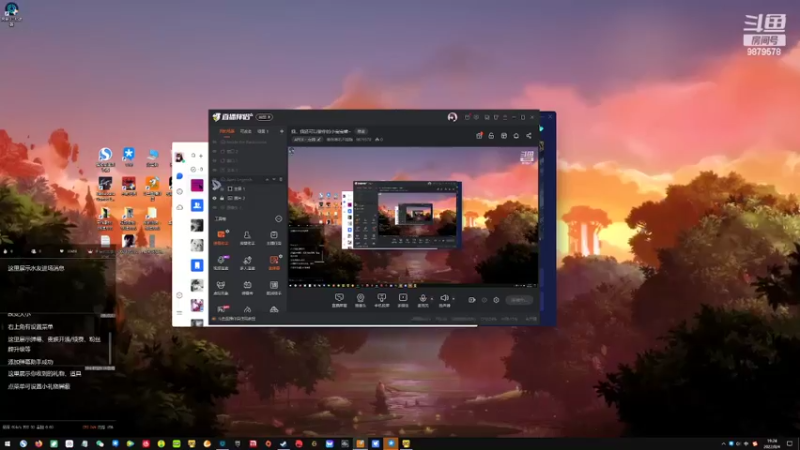Click the circular icon beside the tools header
This screenshot has width=800, height=450.
[279, 219]
